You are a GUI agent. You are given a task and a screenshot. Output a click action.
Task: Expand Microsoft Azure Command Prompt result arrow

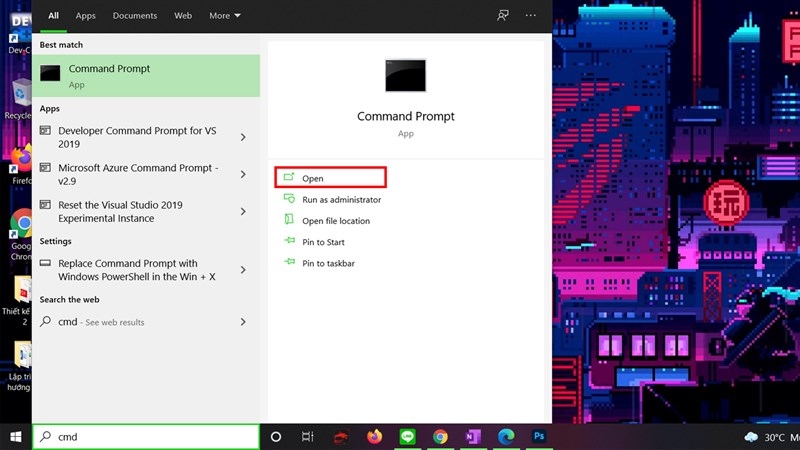point(243,175)
